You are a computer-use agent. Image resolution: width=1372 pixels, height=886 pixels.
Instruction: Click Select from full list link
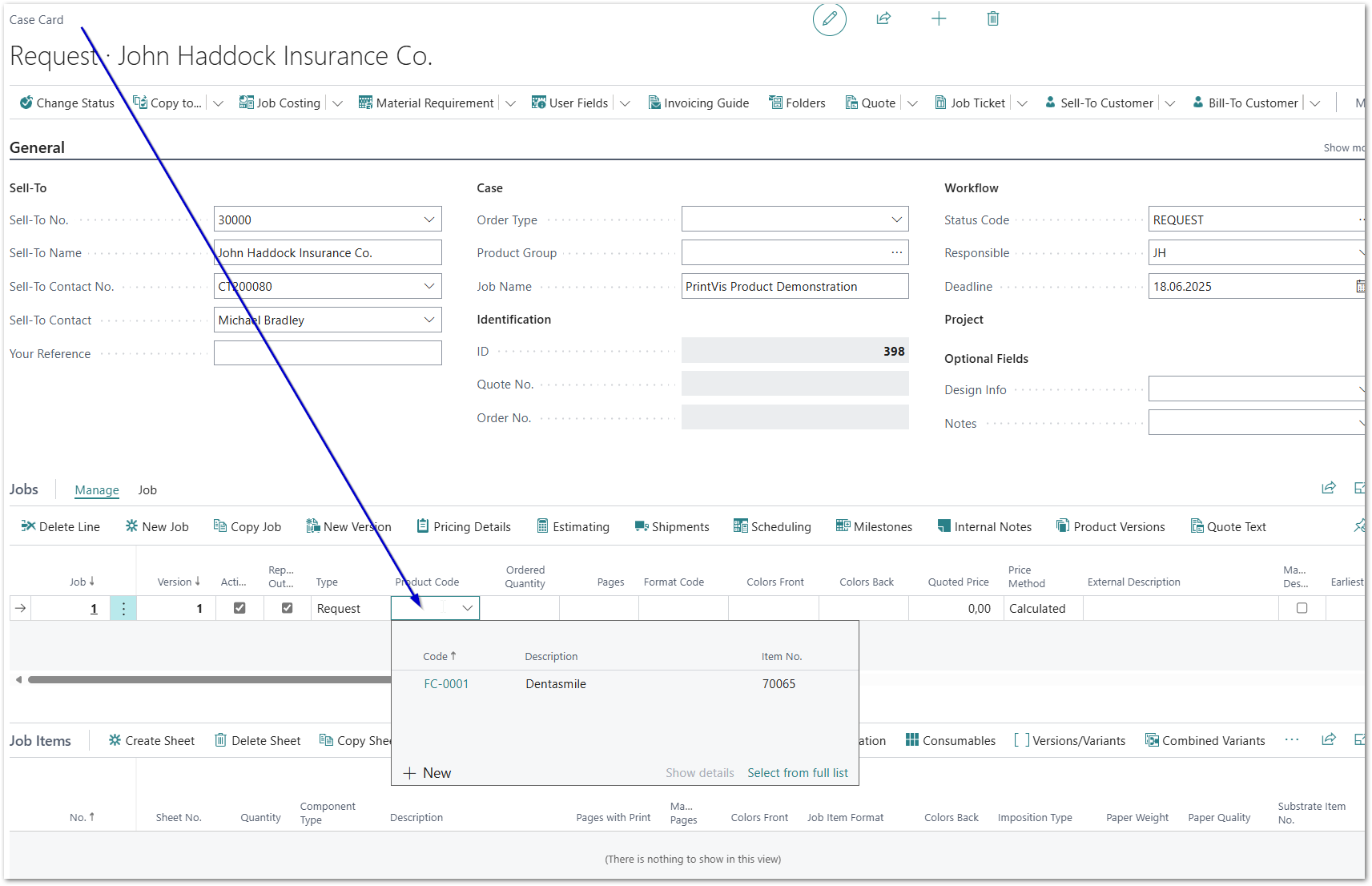point(797,773)
